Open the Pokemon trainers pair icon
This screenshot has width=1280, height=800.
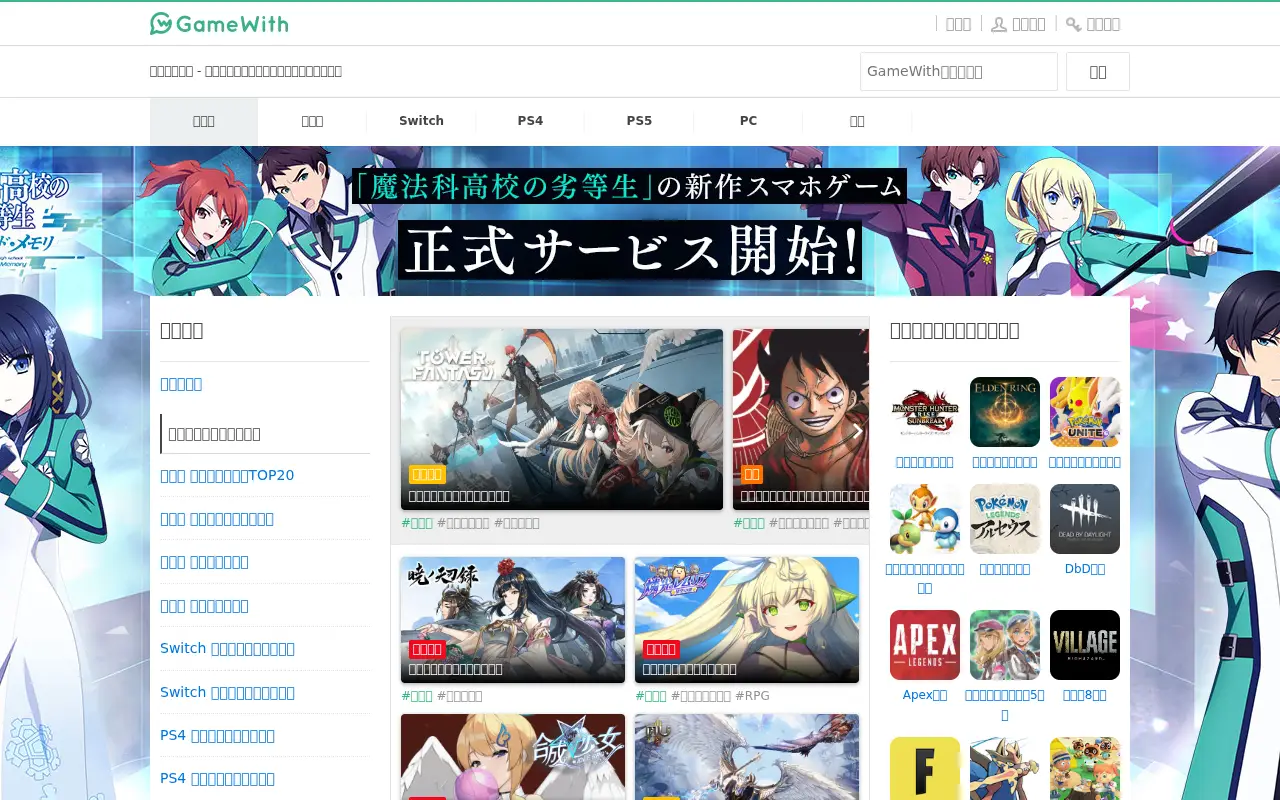point(1005,645)
